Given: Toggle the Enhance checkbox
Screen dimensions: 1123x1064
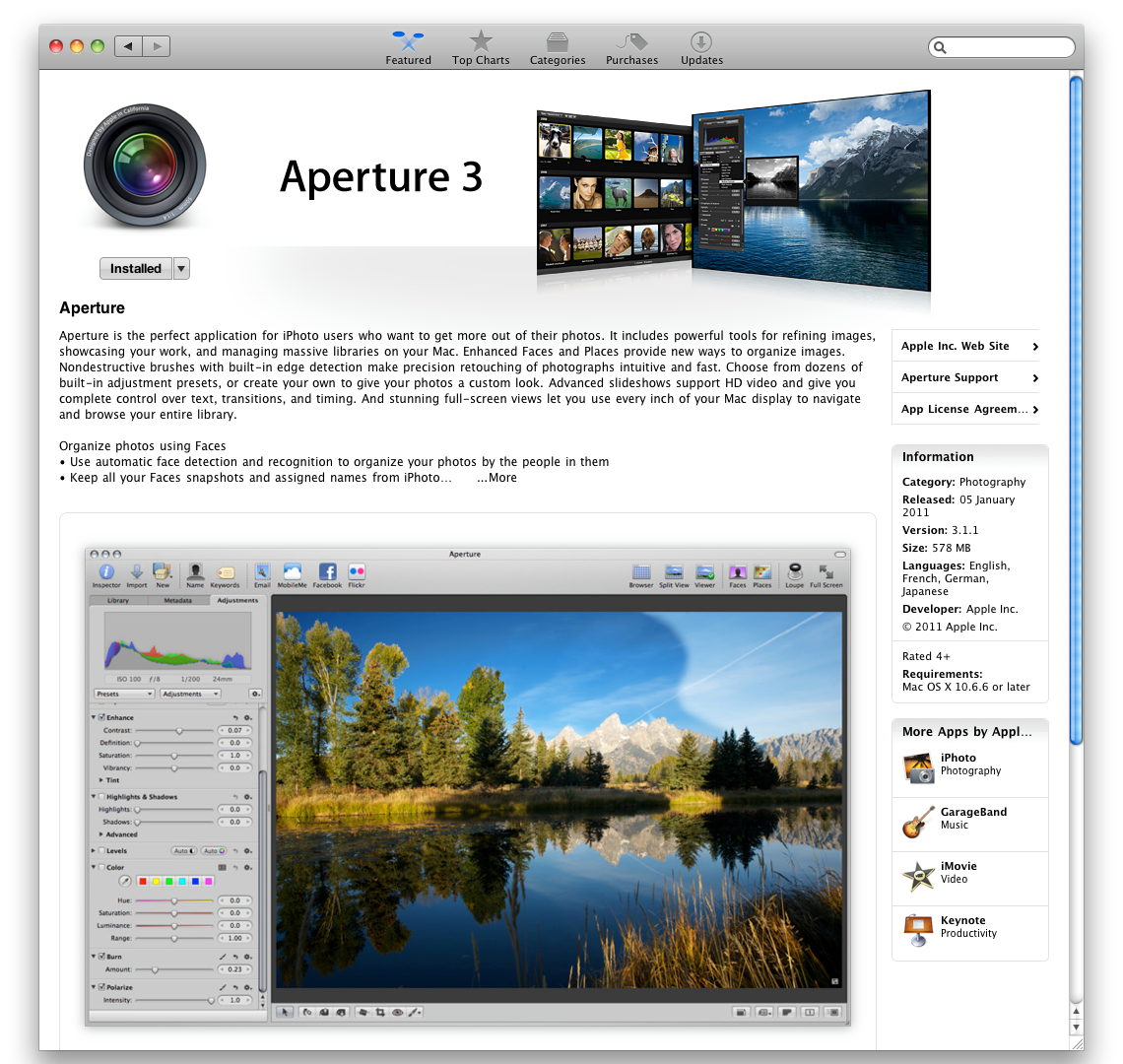Looking at the screenshot, I should 101,717.
